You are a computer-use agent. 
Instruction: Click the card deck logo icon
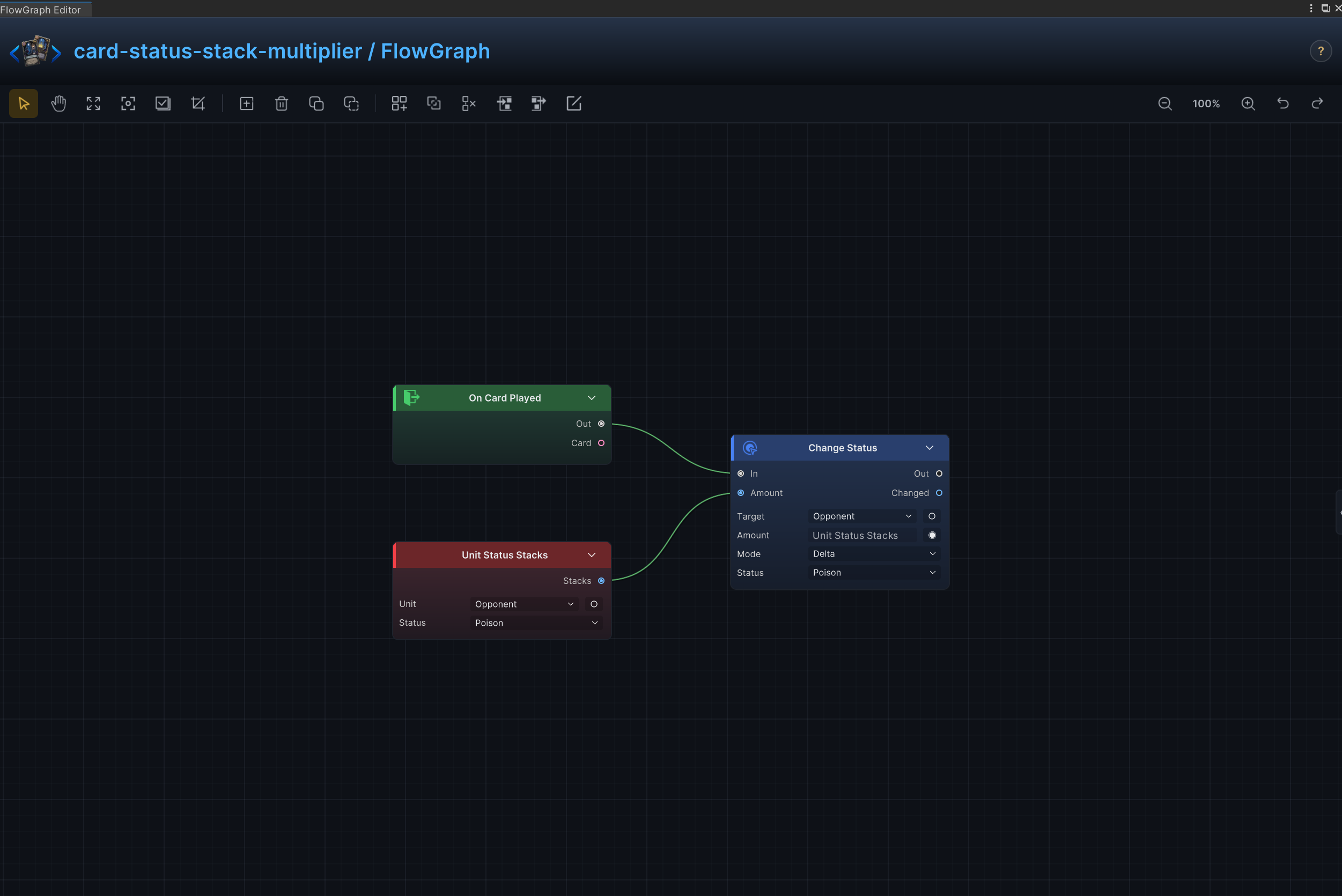(x=35, y=51)
